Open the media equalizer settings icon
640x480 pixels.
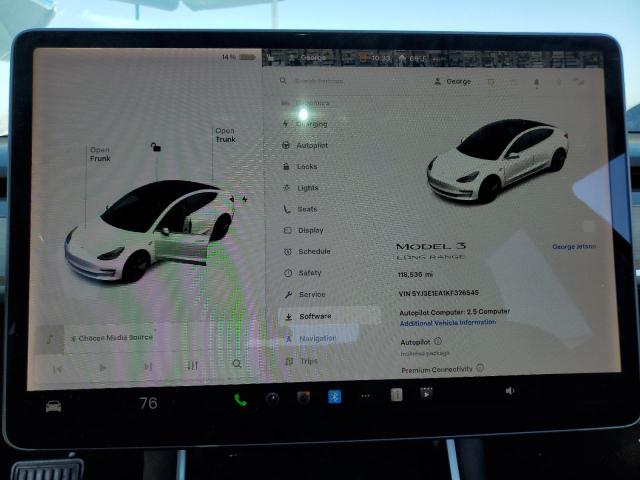[192, 366]
